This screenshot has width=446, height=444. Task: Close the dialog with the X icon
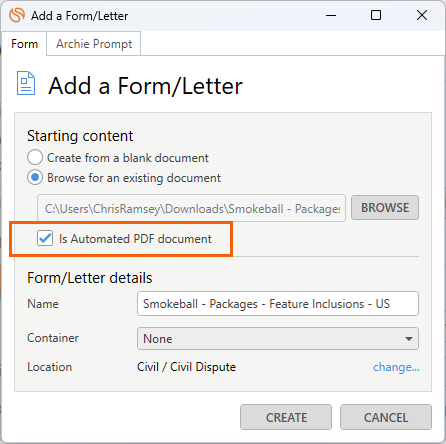[422, 15]
